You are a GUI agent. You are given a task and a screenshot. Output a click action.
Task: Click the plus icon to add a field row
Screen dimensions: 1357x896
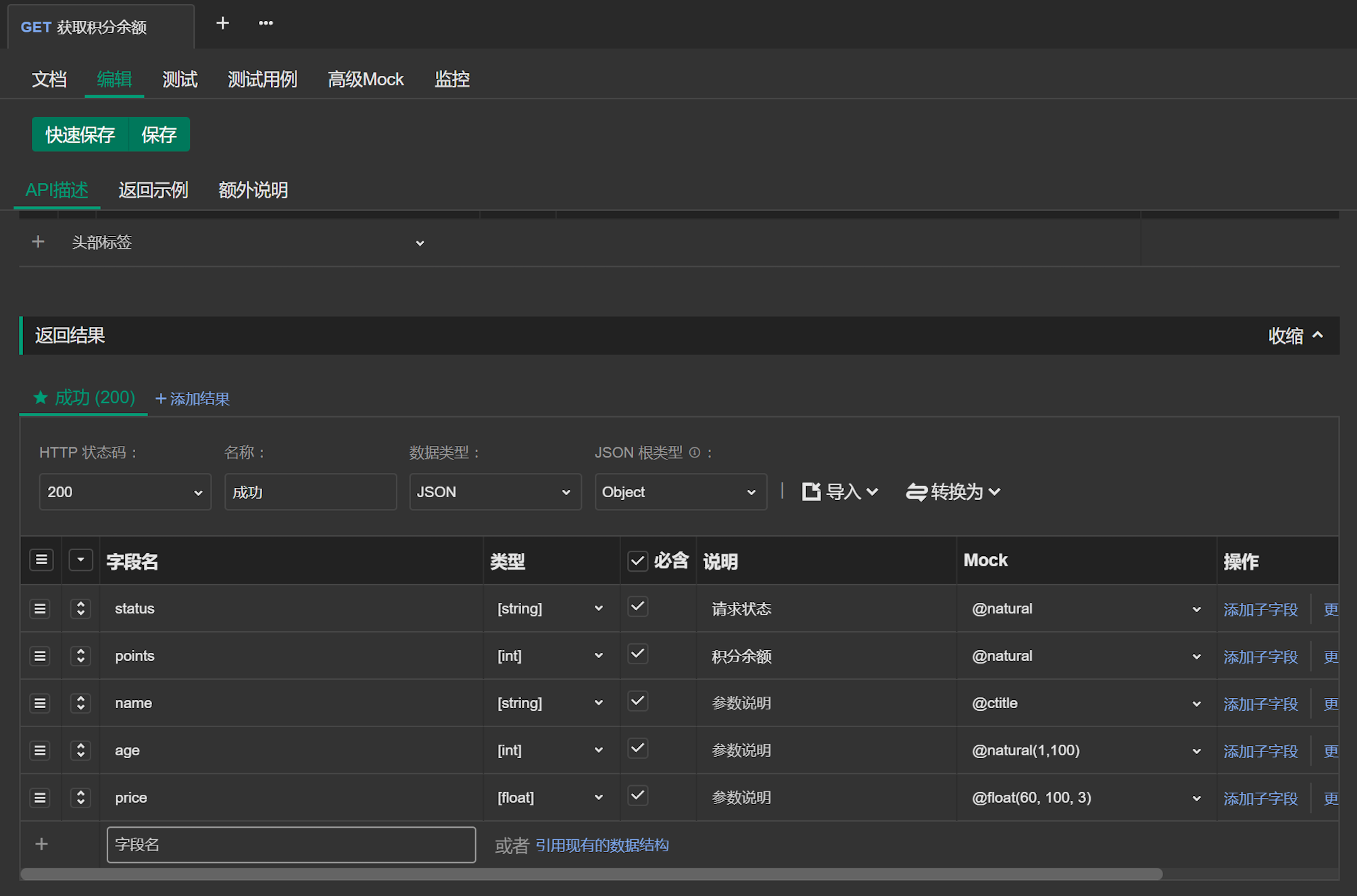point(41,844)
